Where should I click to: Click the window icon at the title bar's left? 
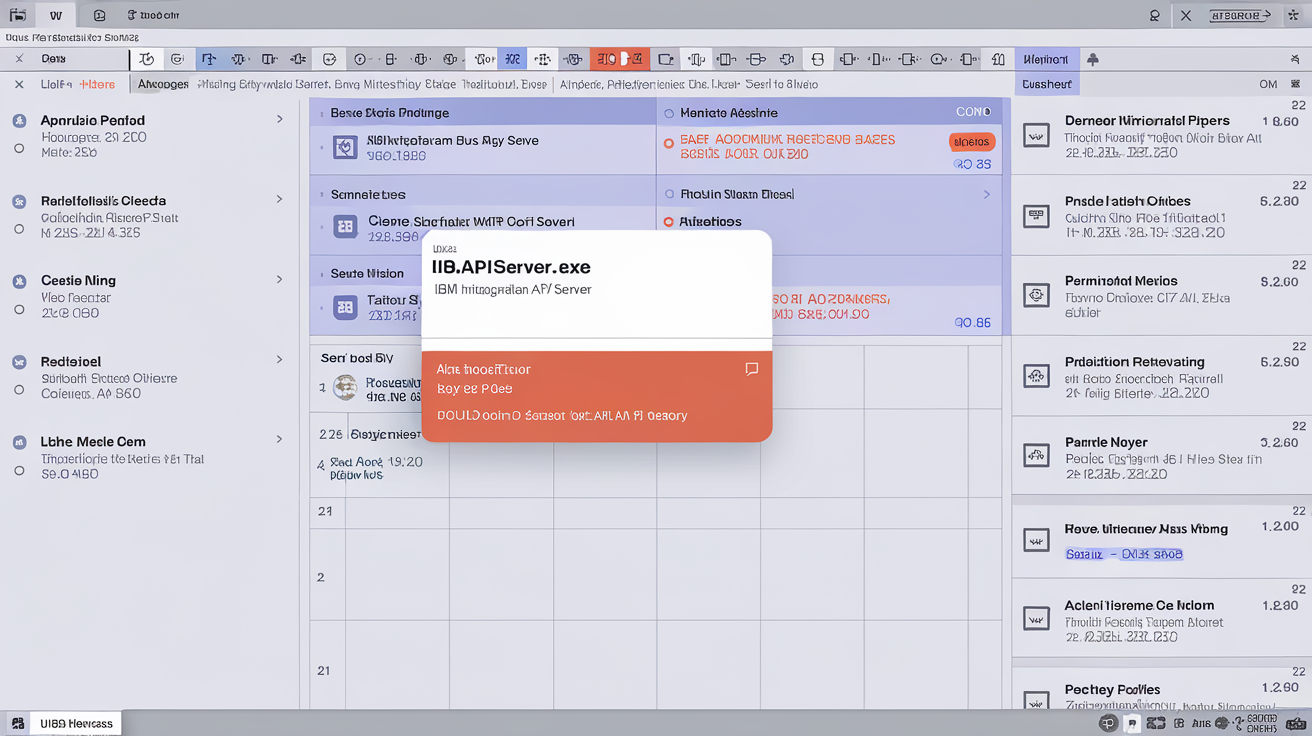pyautogui.click(x=17, y=16)
